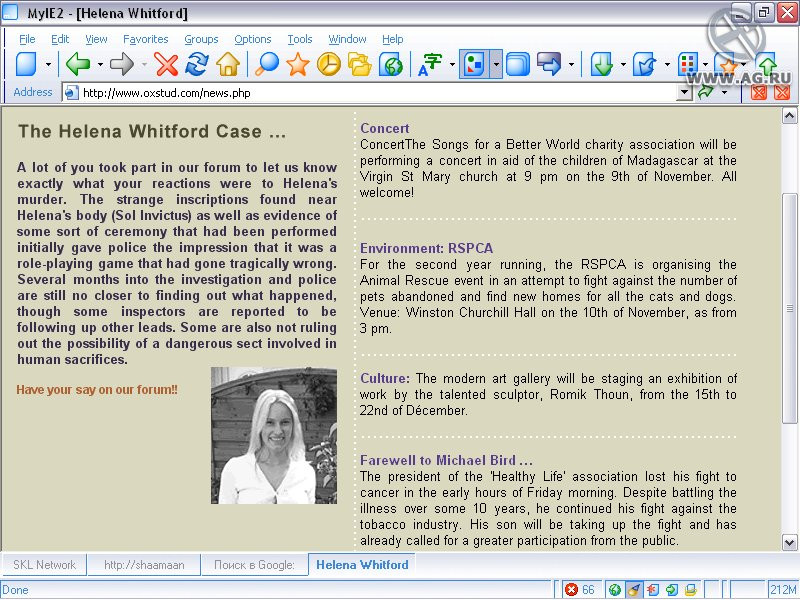Click the globe icon in the status bar
This screenshot has width=800, height=600.
point(614,590)
